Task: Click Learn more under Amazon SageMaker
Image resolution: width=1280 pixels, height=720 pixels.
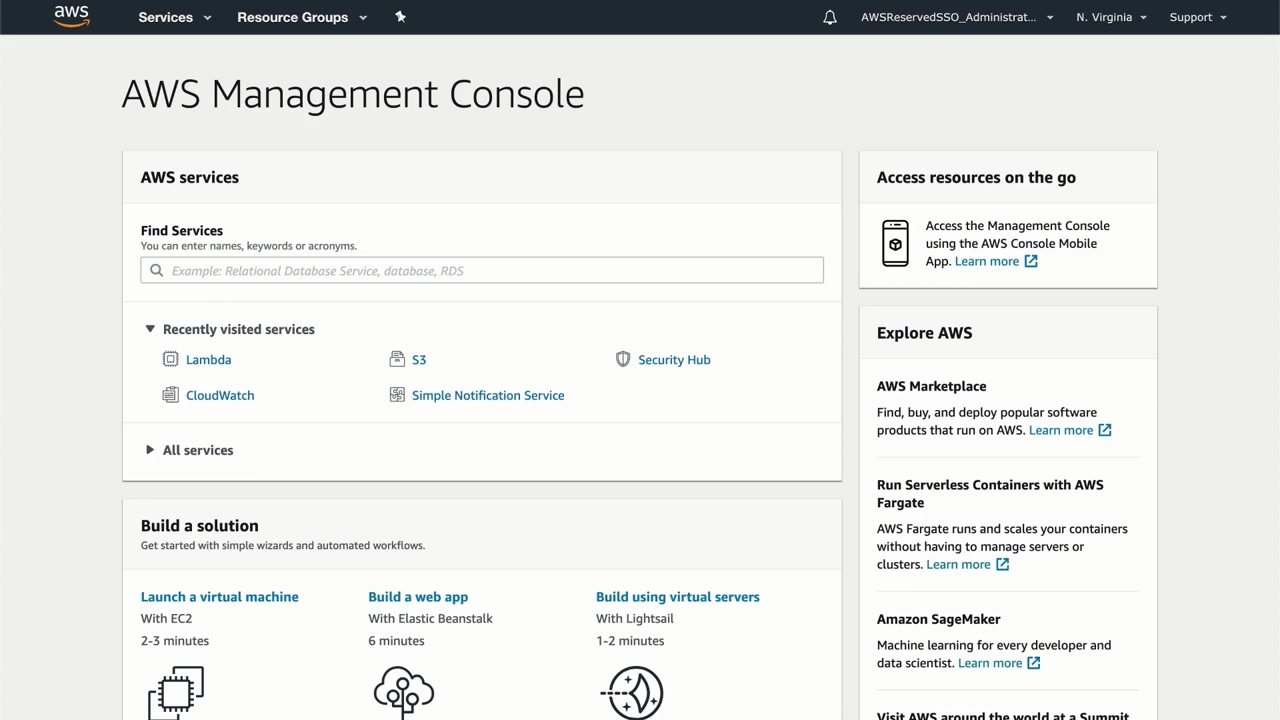Action: (990, 663)
